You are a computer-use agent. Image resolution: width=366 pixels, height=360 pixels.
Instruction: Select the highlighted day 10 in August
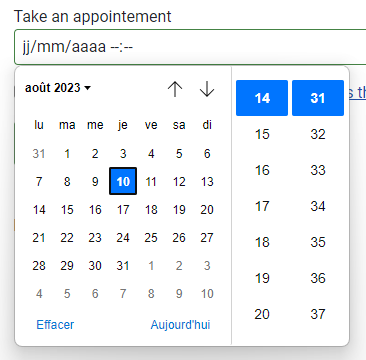coord(123,181)
